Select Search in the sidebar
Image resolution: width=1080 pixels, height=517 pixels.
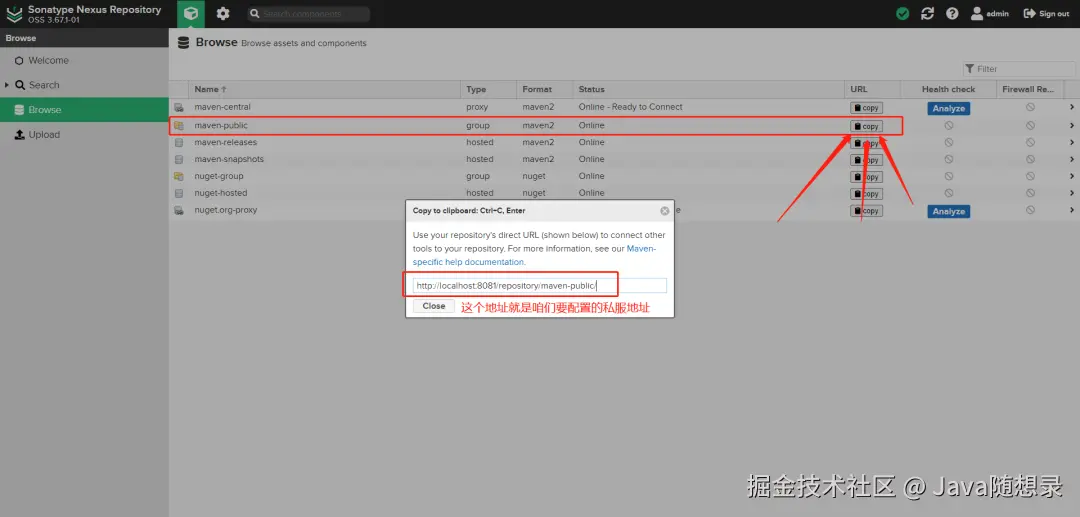coord(44,85)
